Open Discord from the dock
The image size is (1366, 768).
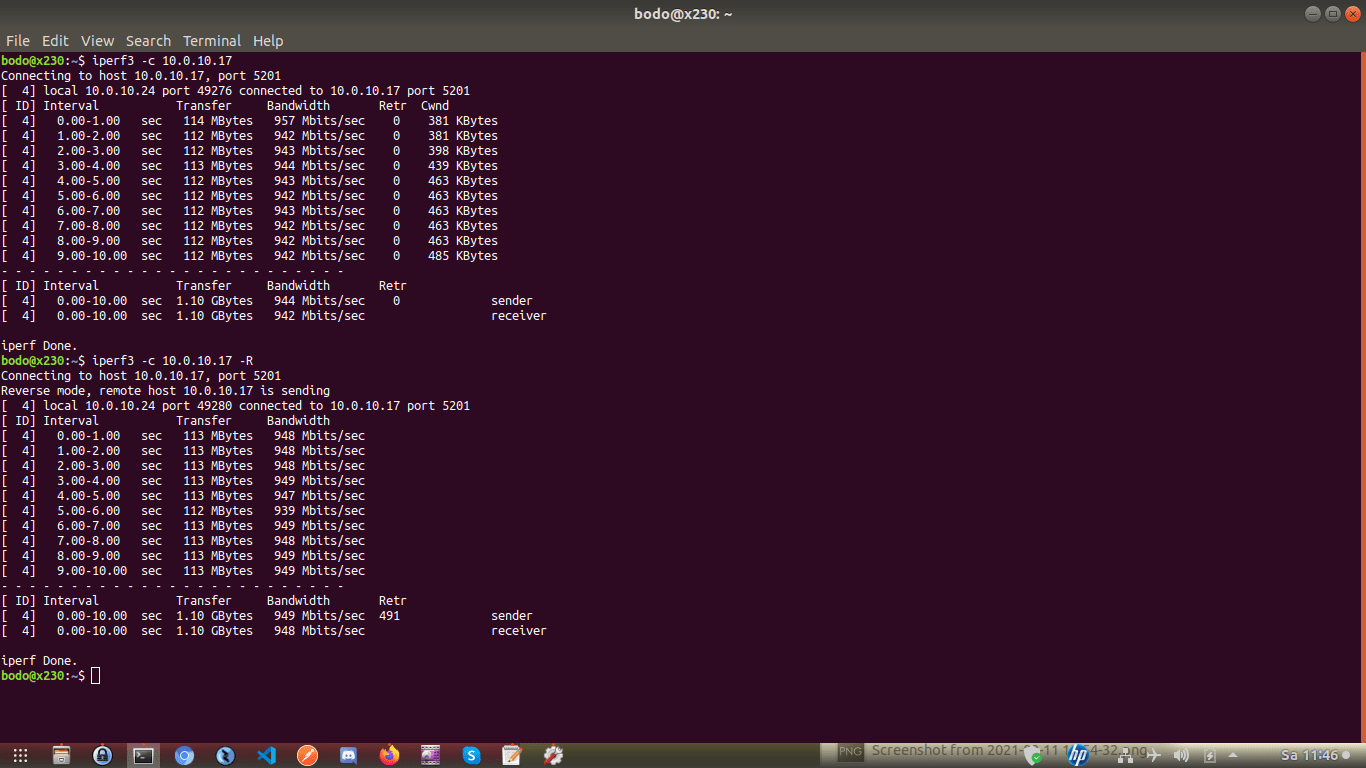[348, 755]
